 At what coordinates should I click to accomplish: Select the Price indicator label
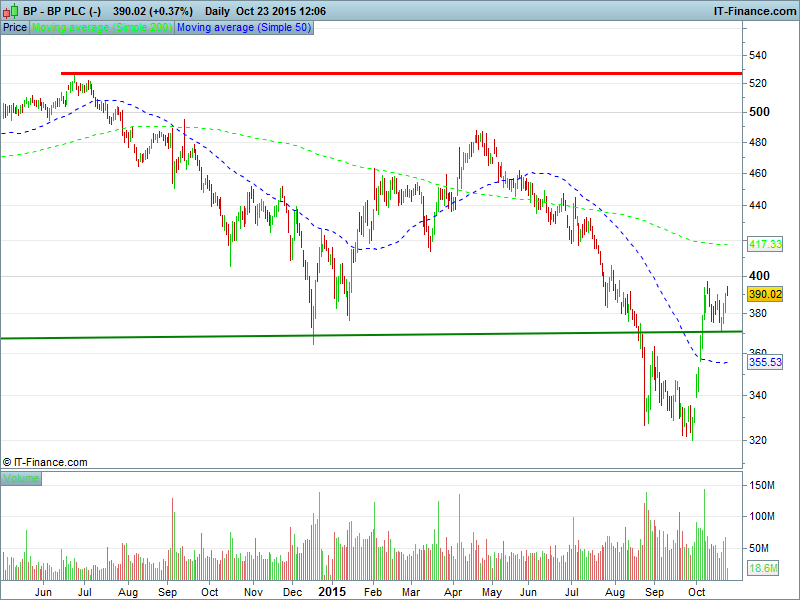tap(15, 28)
